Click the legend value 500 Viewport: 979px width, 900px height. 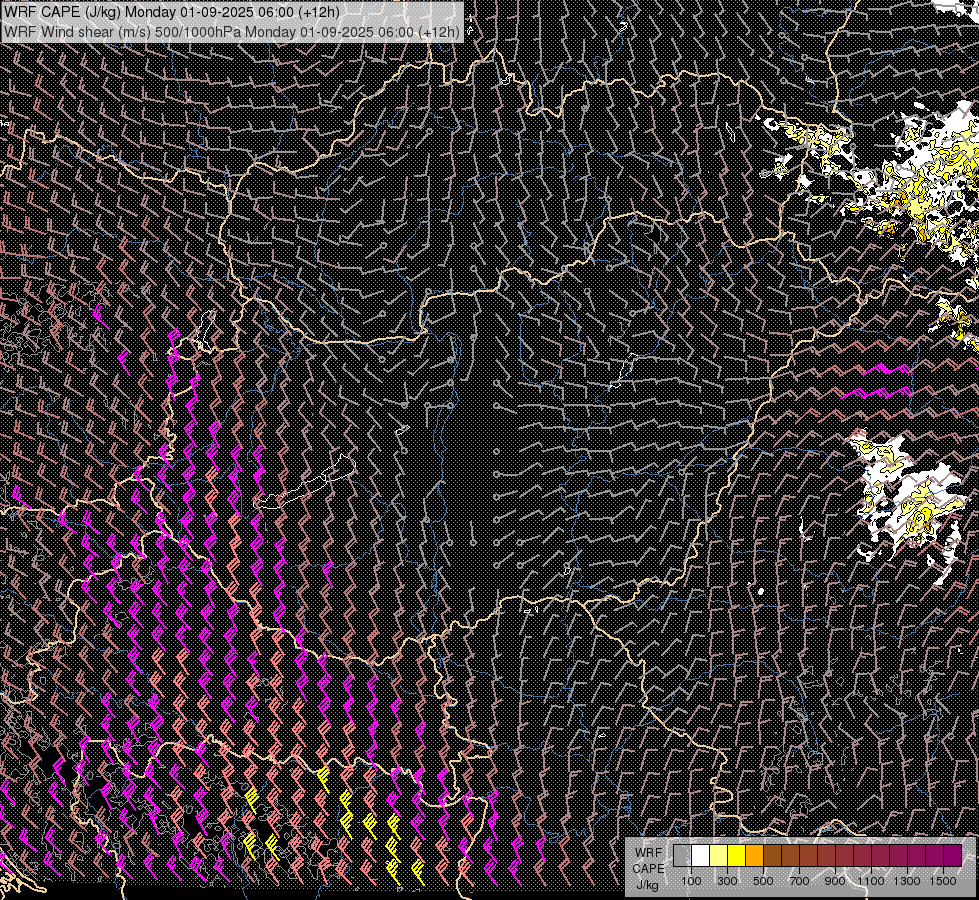[763, 881]
